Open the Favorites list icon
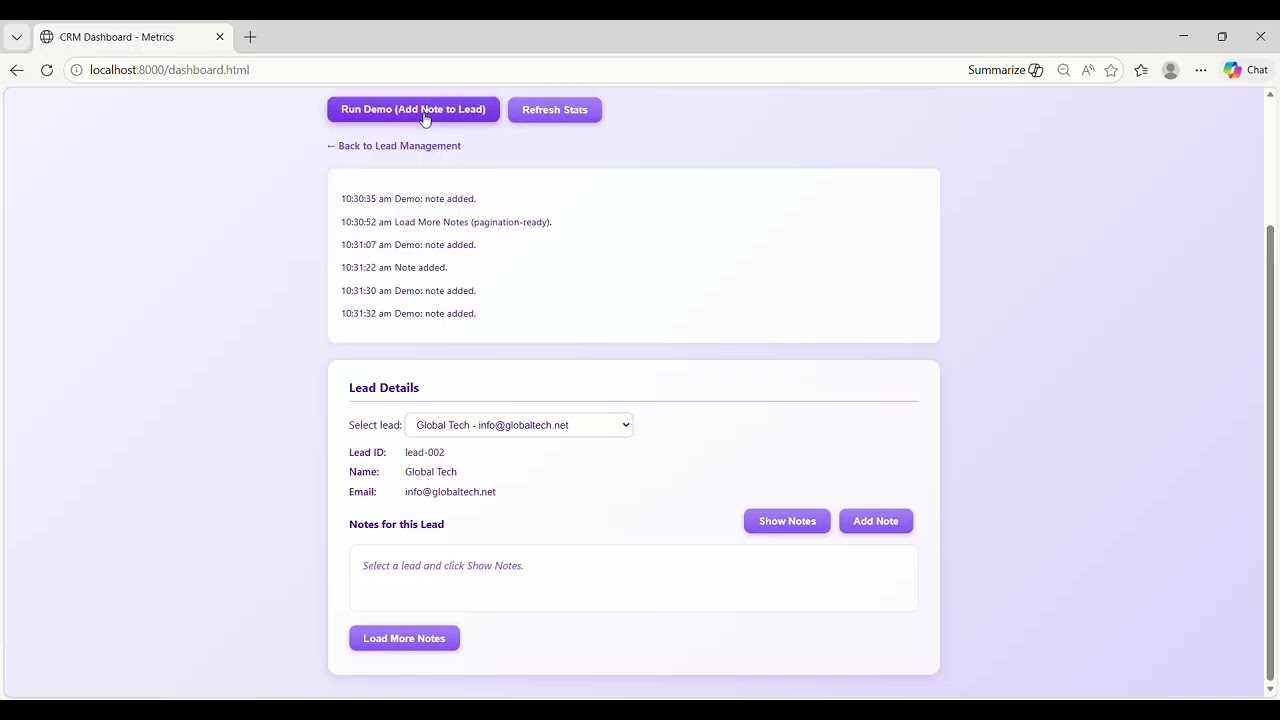This screenshot has width=1280, height=720. click(x=1141, y=70)
